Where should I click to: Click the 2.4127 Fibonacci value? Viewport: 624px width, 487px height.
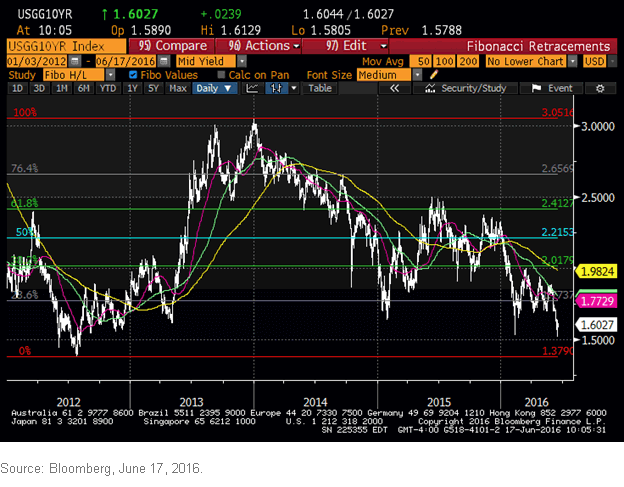click(x=558, y=203)
